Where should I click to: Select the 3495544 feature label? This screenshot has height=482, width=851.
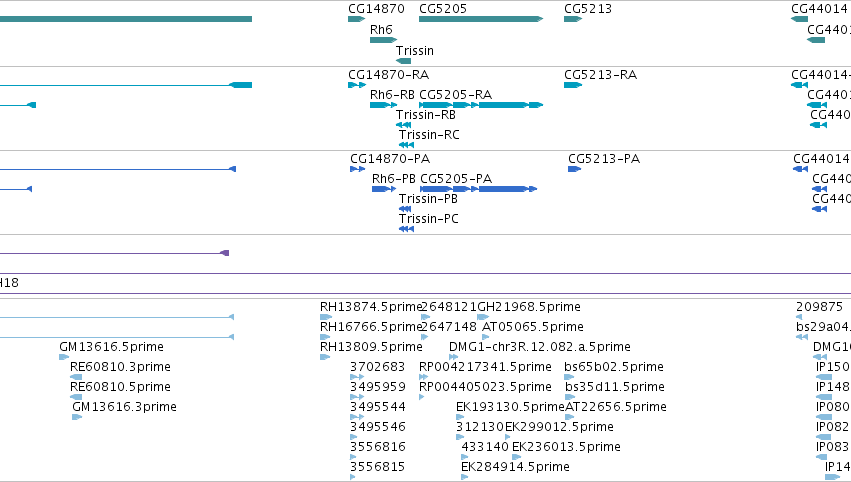pos(378,408)
